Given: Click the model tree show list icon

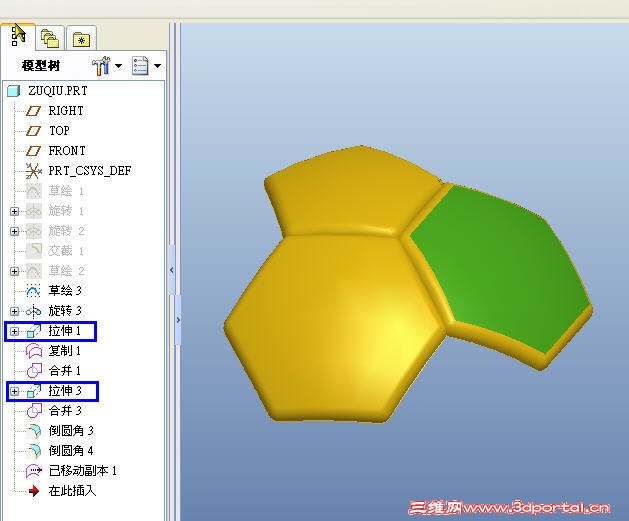Looking at the screenshot, I should click(x=140, y=65).
